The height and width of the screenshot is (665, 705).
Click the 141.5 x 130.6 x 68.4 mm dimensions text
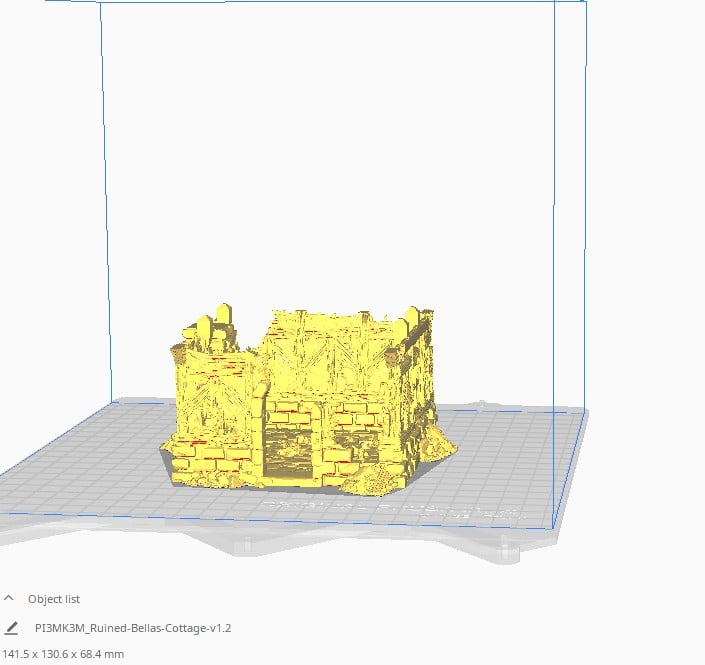[62, 654]
